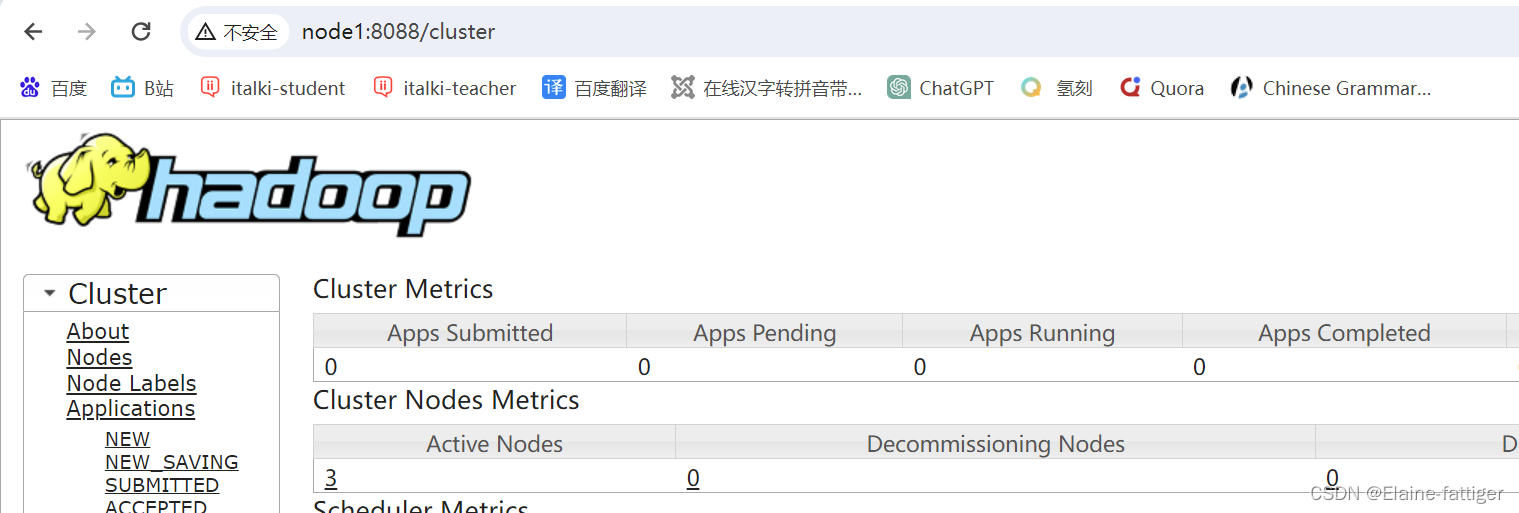Image resolution: width=1519 pixels, height=513 pixels.
Task: Open the B站 bookmark
Action: pos(142,88)
